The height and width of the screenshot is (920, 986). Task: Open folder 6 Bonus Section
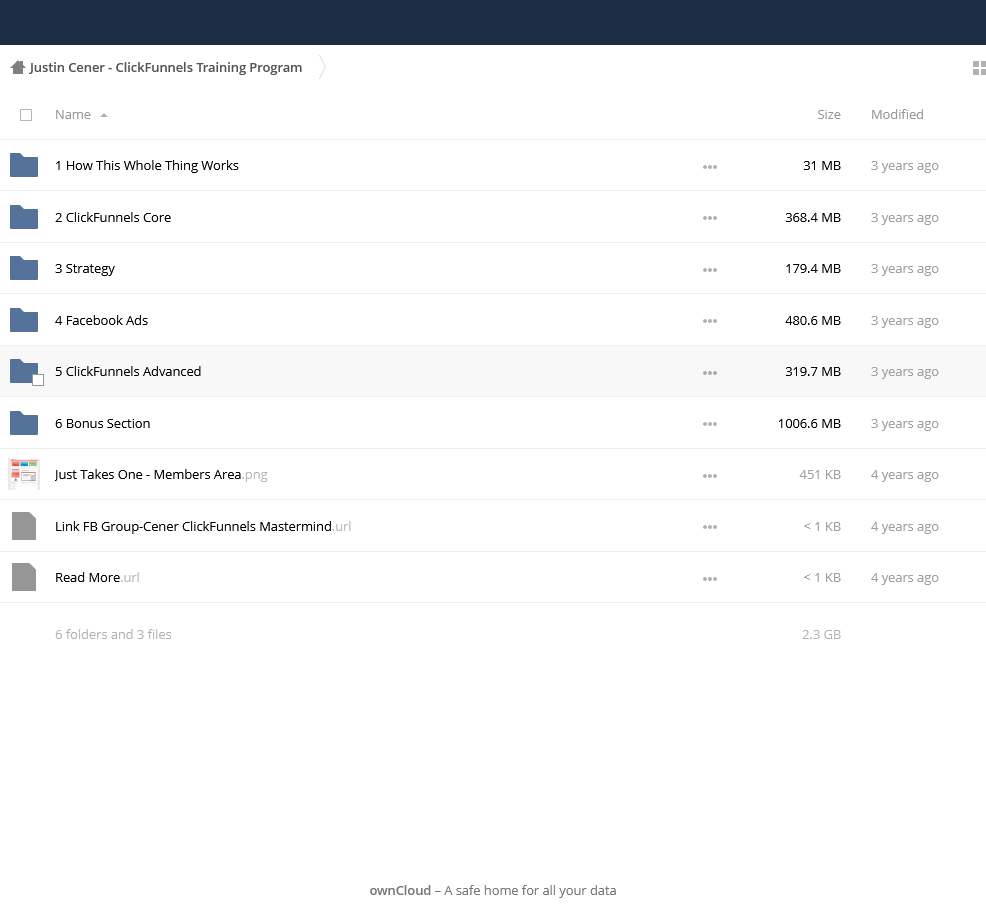pyautogui.click(x=102, y=423)
